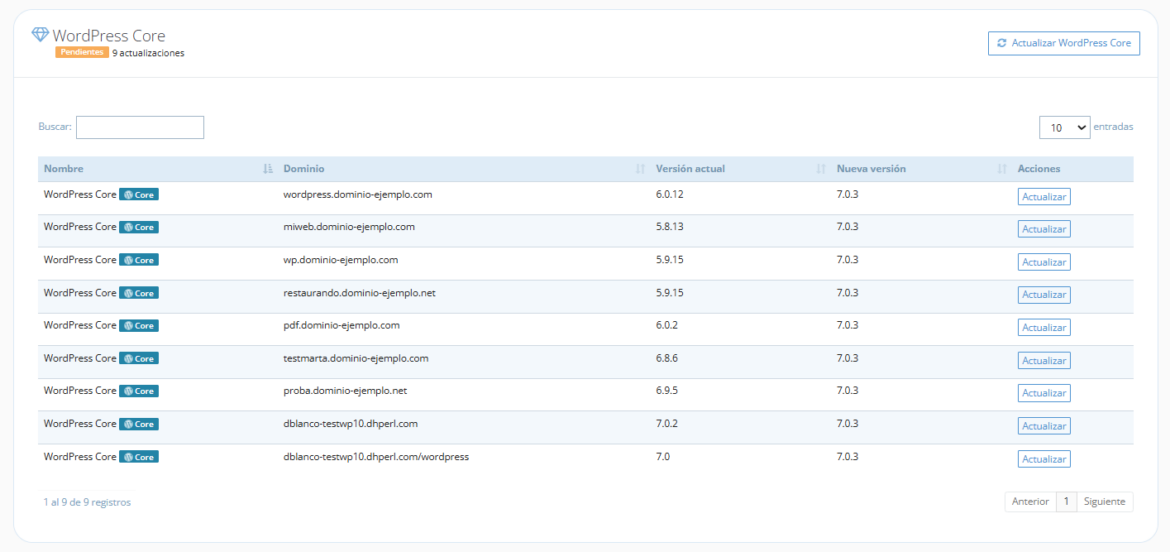Click the '9 actualizaciones' count text

(148, 53)
